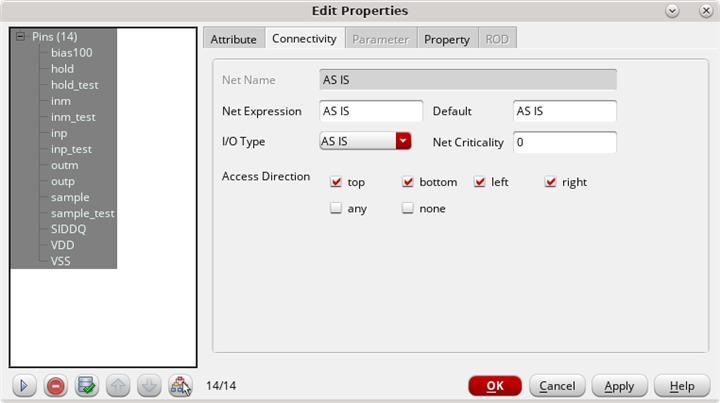The height and width of the screenshot is (403, 720).
Task: Close the Edit Properties dialog
Action: (702, 10)
